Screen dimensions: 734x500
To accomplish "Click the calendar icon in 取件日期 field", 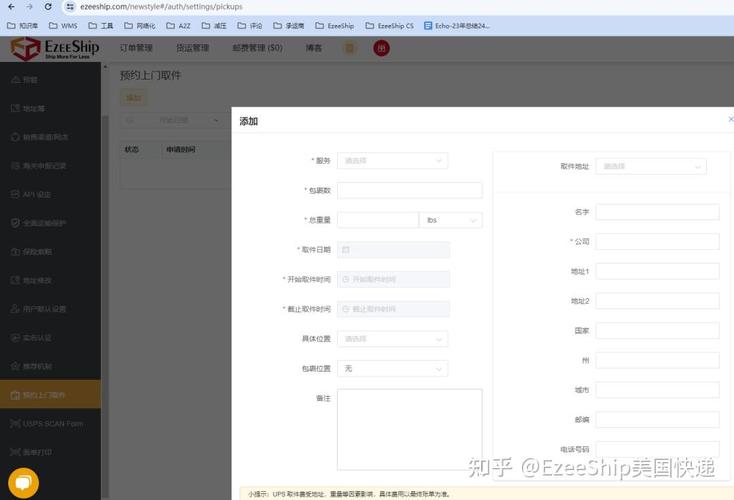I will coord(346,250).
